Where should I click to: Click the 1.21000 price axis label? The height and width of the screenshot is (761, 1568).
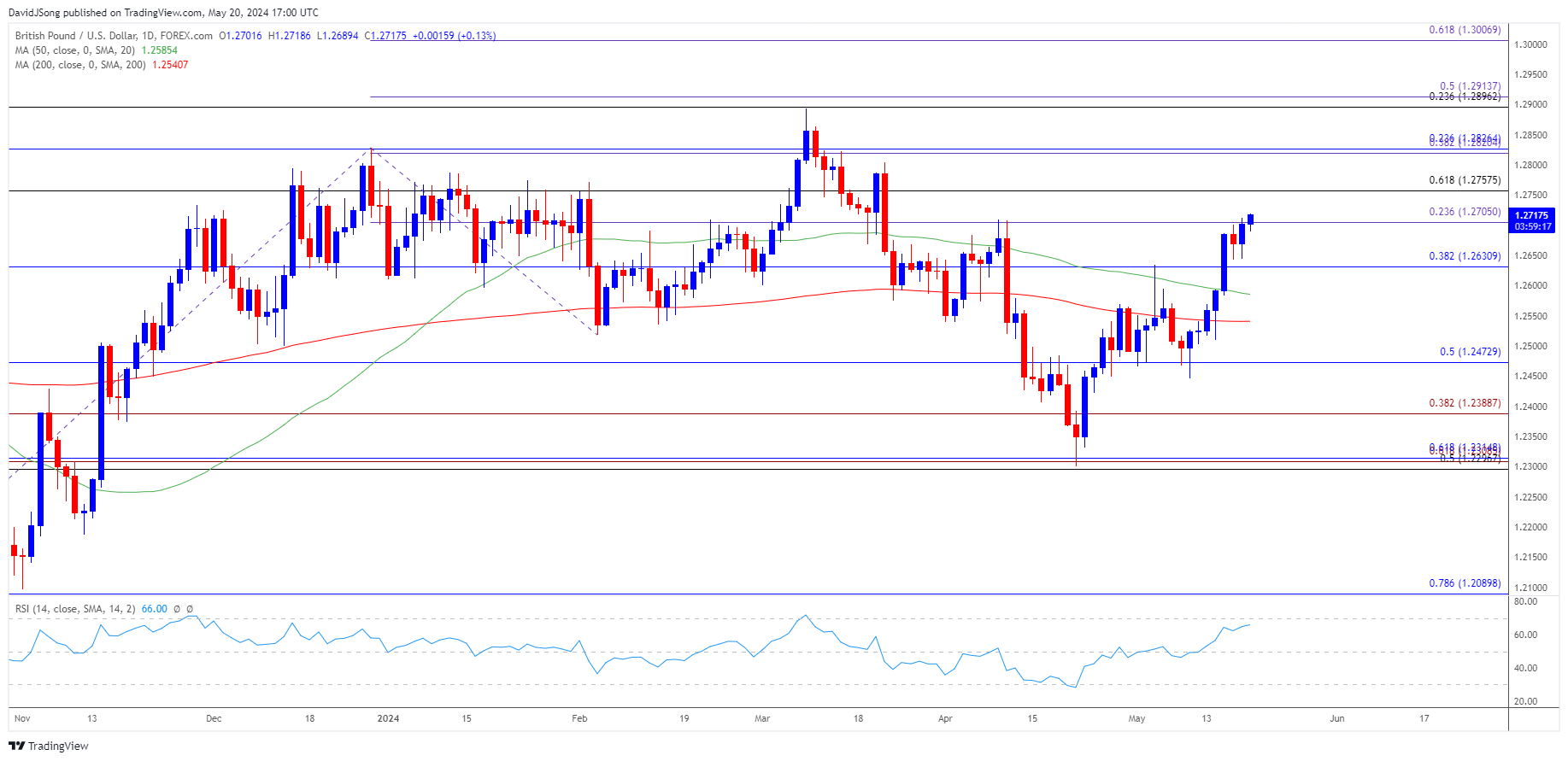point(1530,588)
